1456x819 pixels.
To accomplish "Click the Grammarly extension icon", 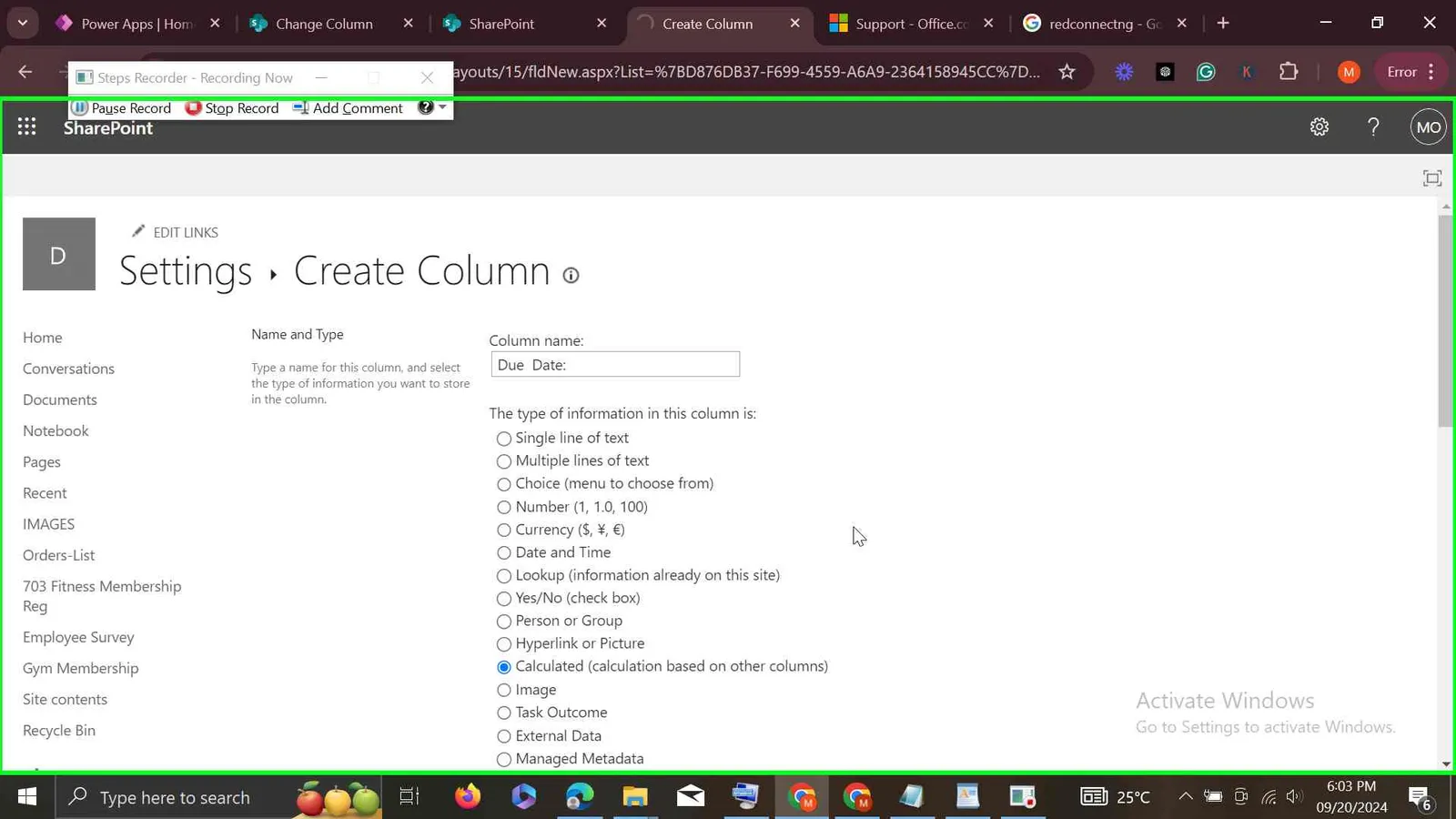I will tap(1206, 72).
